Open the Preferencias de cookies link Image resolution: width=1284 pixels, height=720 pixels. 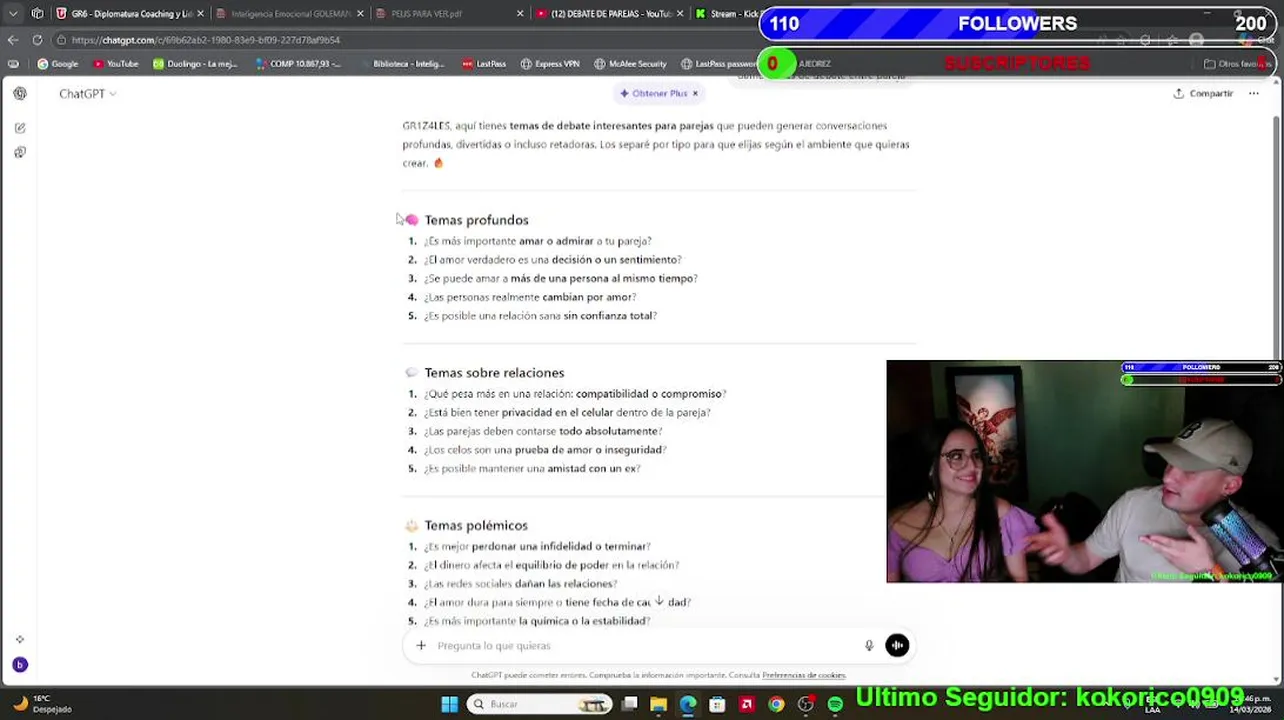click(x=803, y=675)
